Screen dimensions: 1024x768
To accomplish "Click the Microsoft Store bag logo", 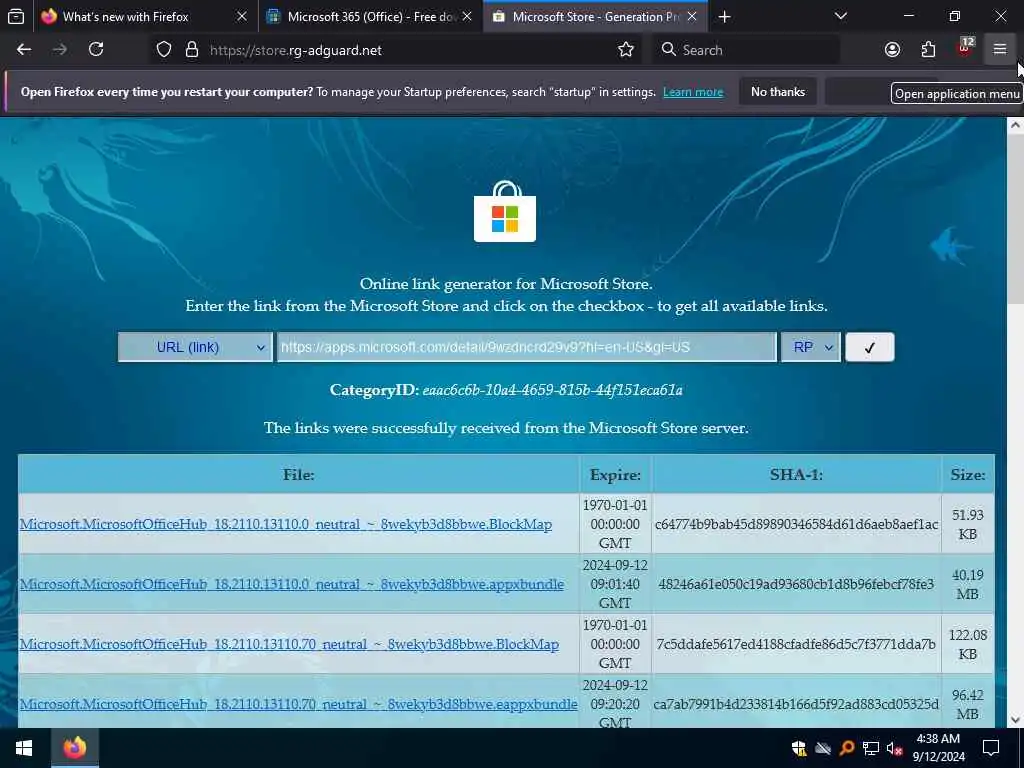I will point(505,212).
